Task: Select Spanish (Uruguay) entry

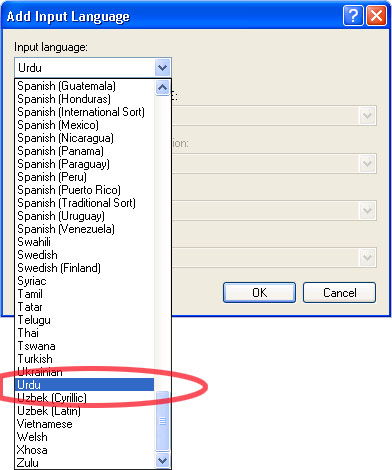Action: coord(85,216)
